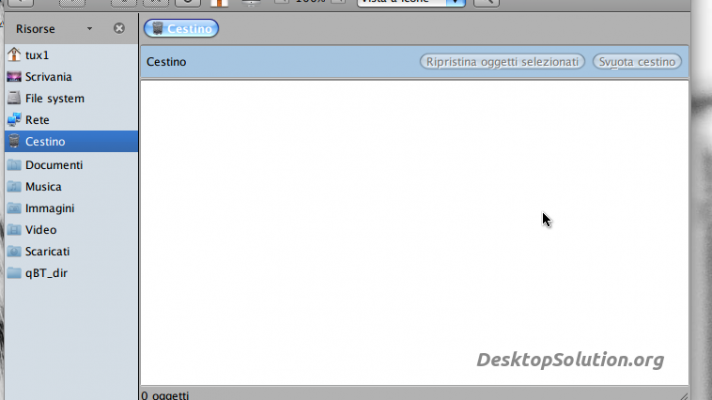This screenshot has width=712, height=400.
Task: Click the Svuota cestino button
Action: [x=637, y=62]
